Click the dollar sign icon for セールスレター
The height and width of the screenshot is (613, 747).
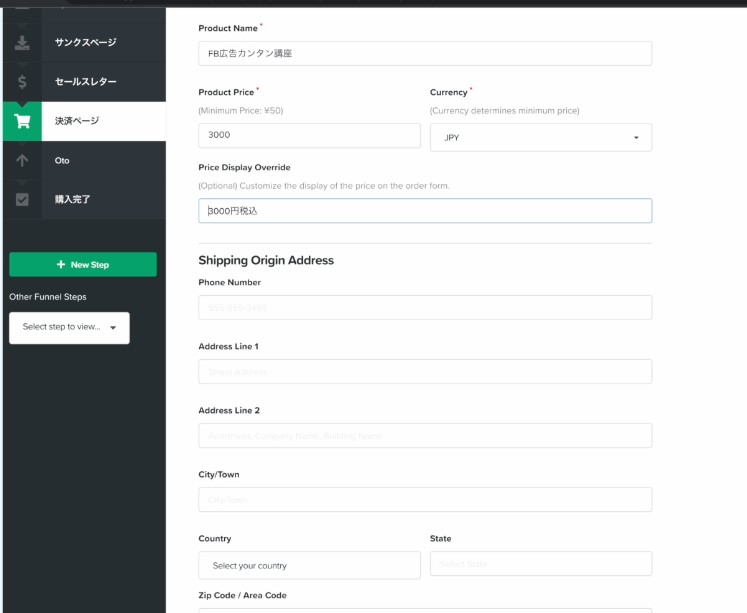(22, 82)
